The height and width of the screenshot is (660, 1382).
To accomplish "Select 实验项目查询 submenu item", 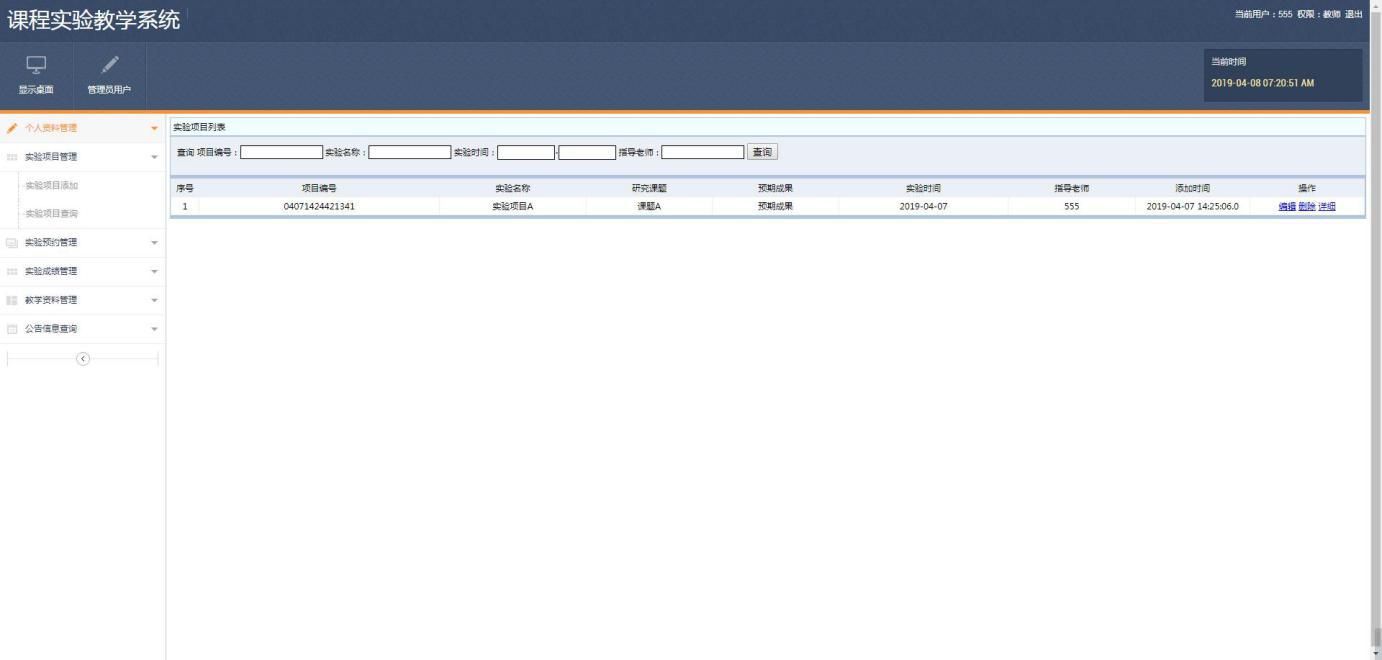I will [x=52, y=214].
